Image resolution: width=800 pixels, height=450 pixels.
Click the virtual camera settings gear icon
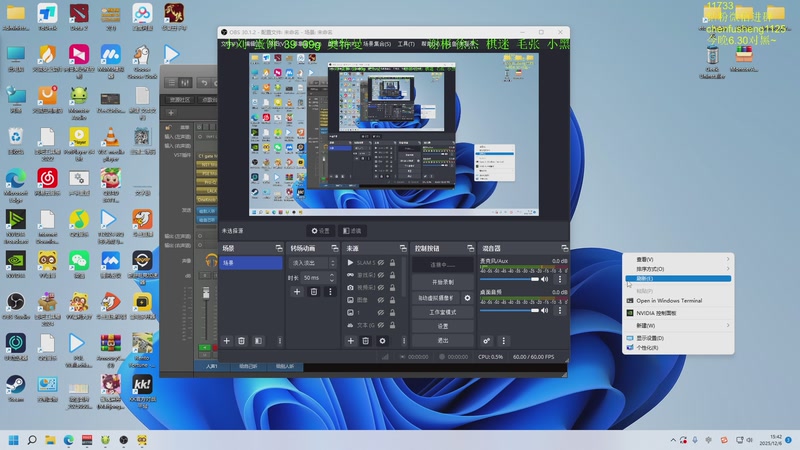pyautogui.click(x=466, y=298)
